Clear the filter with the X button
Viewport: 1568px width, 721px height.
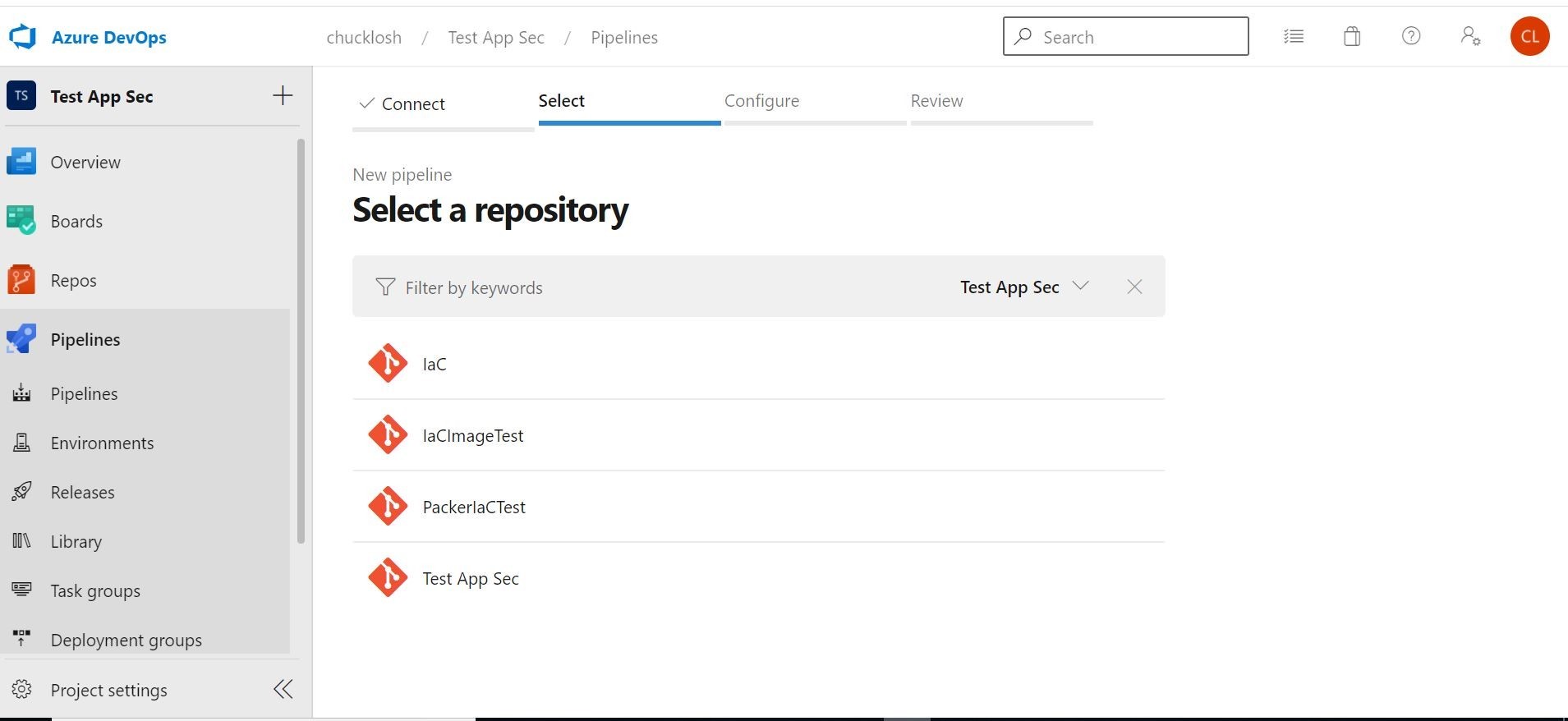(x=1134, y=287)
